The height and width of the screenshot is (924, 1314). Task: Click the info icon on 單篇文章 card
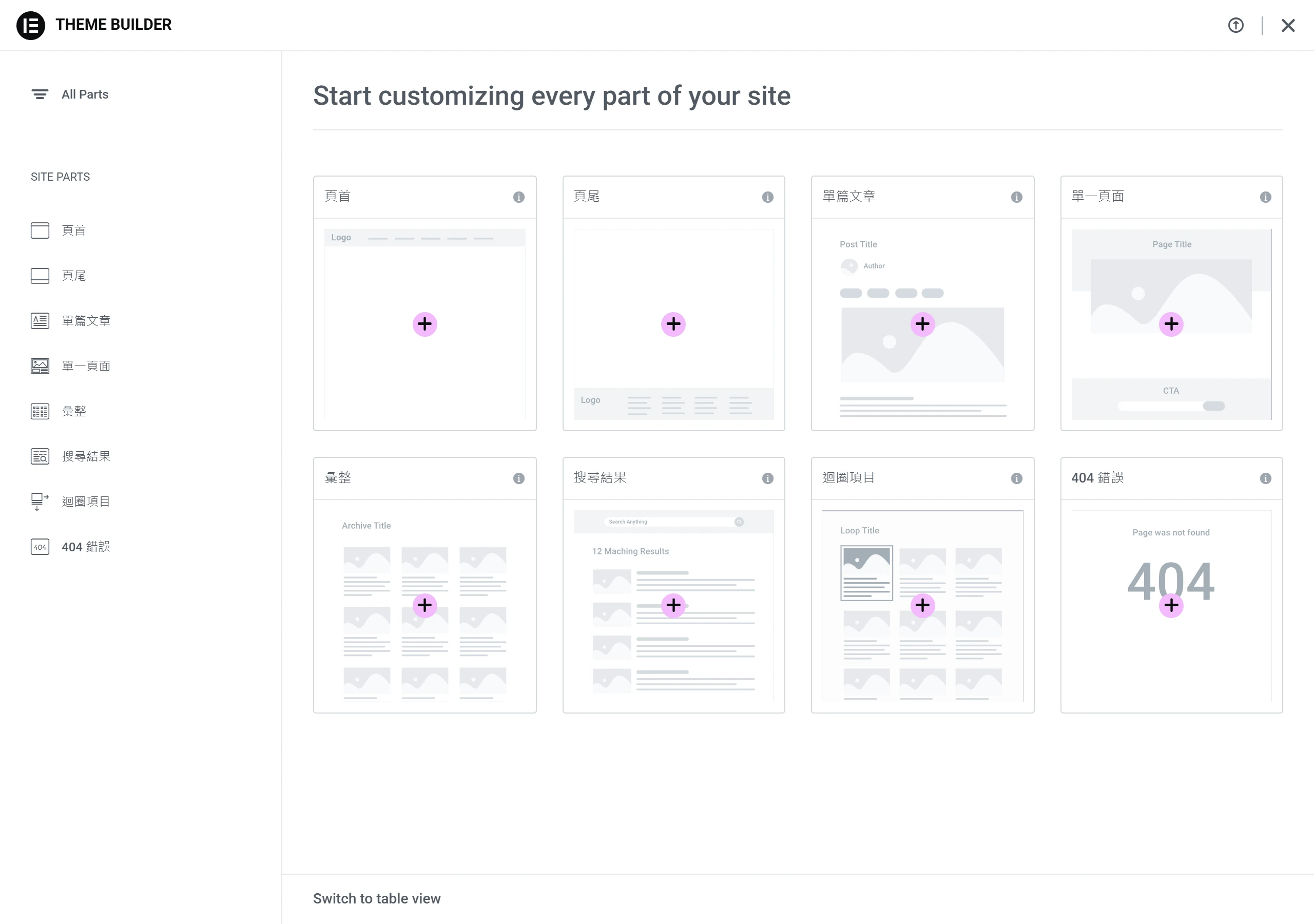[1016, 197]
